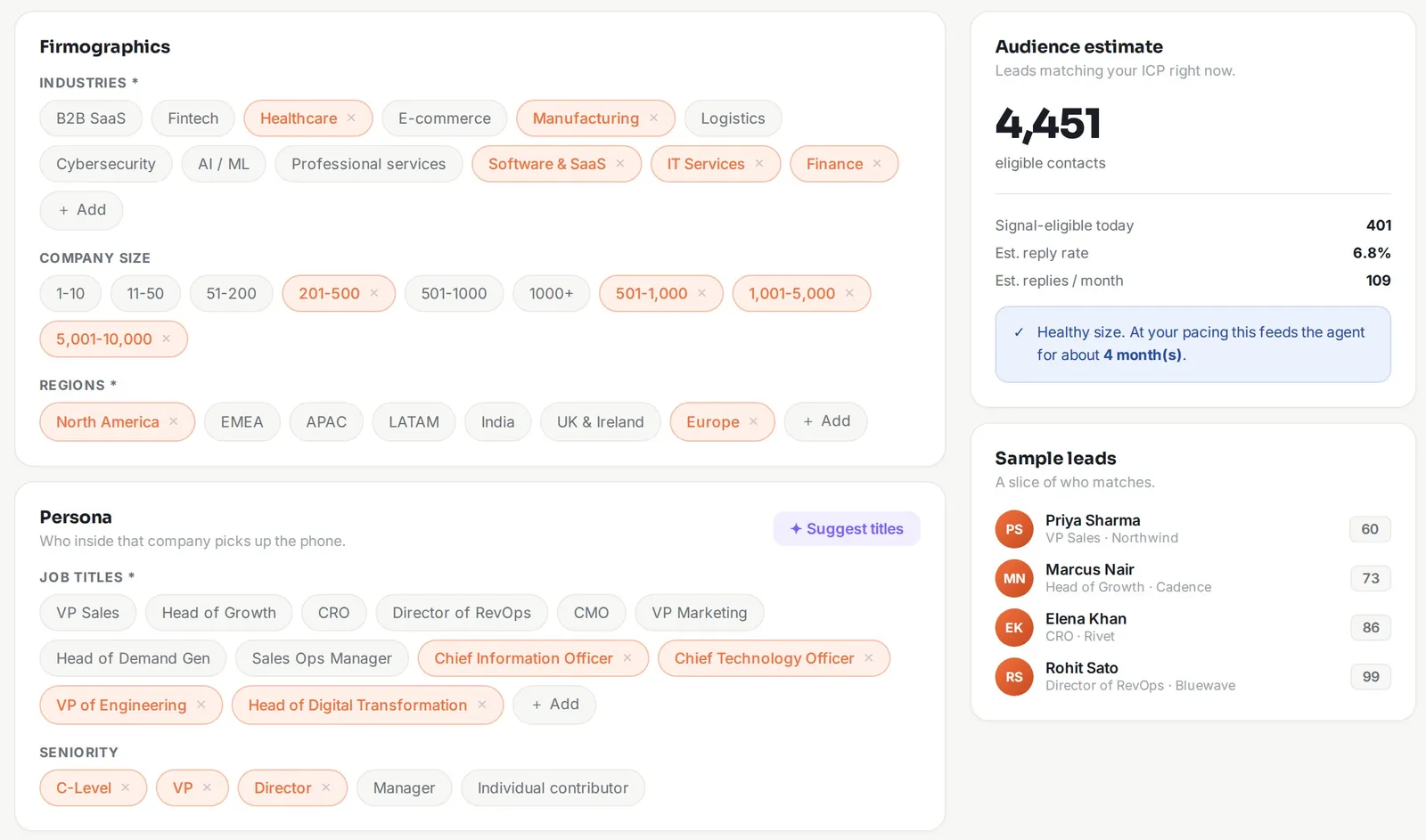Open Priya Sharma sample lead

1192,528
